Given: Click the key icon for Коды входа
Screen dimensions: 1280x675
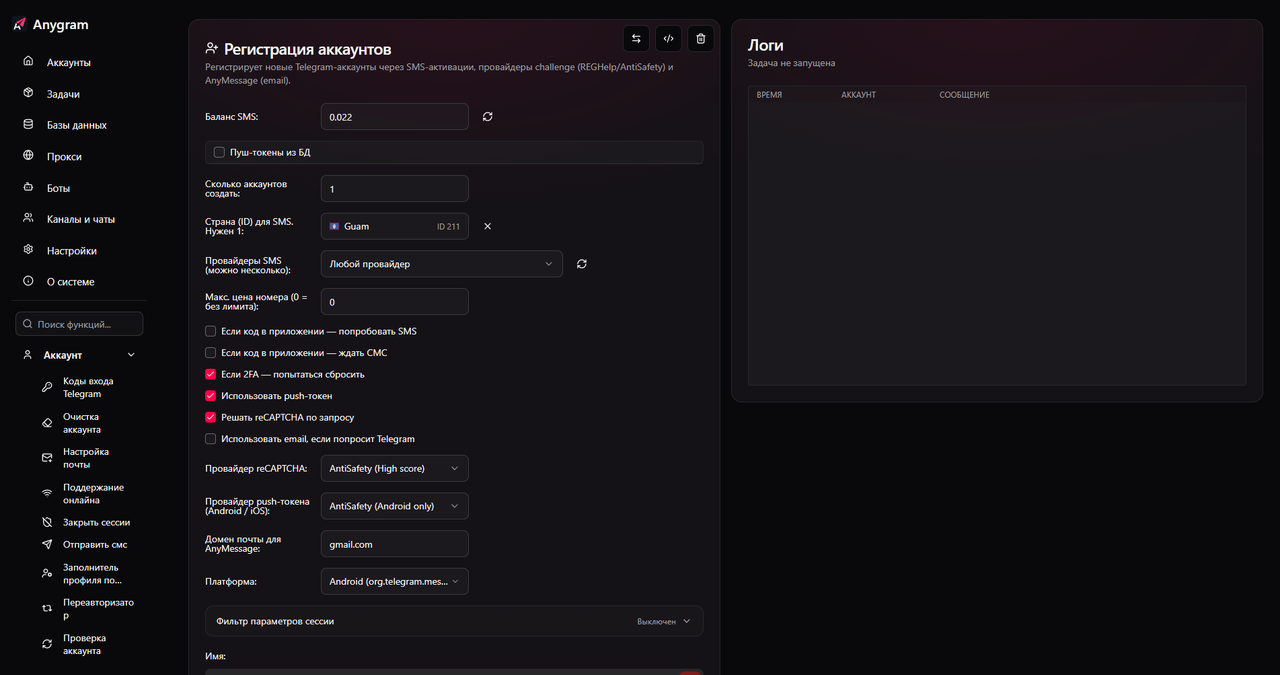Looking at the screenshot, I should [46, 388].
